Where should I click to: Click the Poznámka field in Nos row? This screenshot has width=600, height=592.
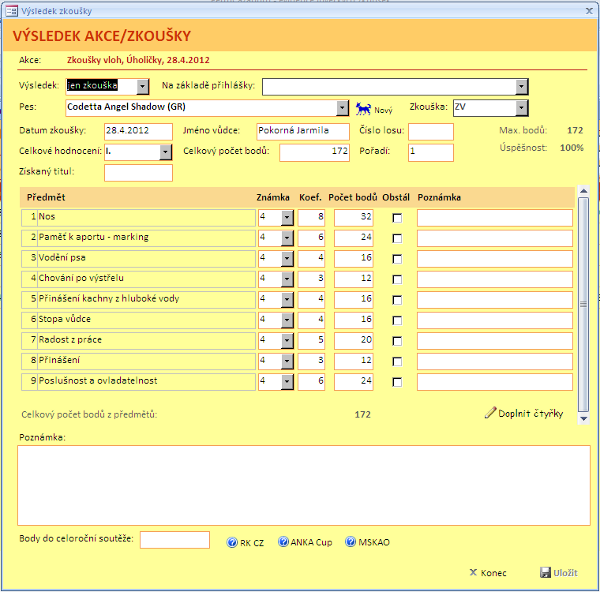pyautogui.click(x=495, y=218)
